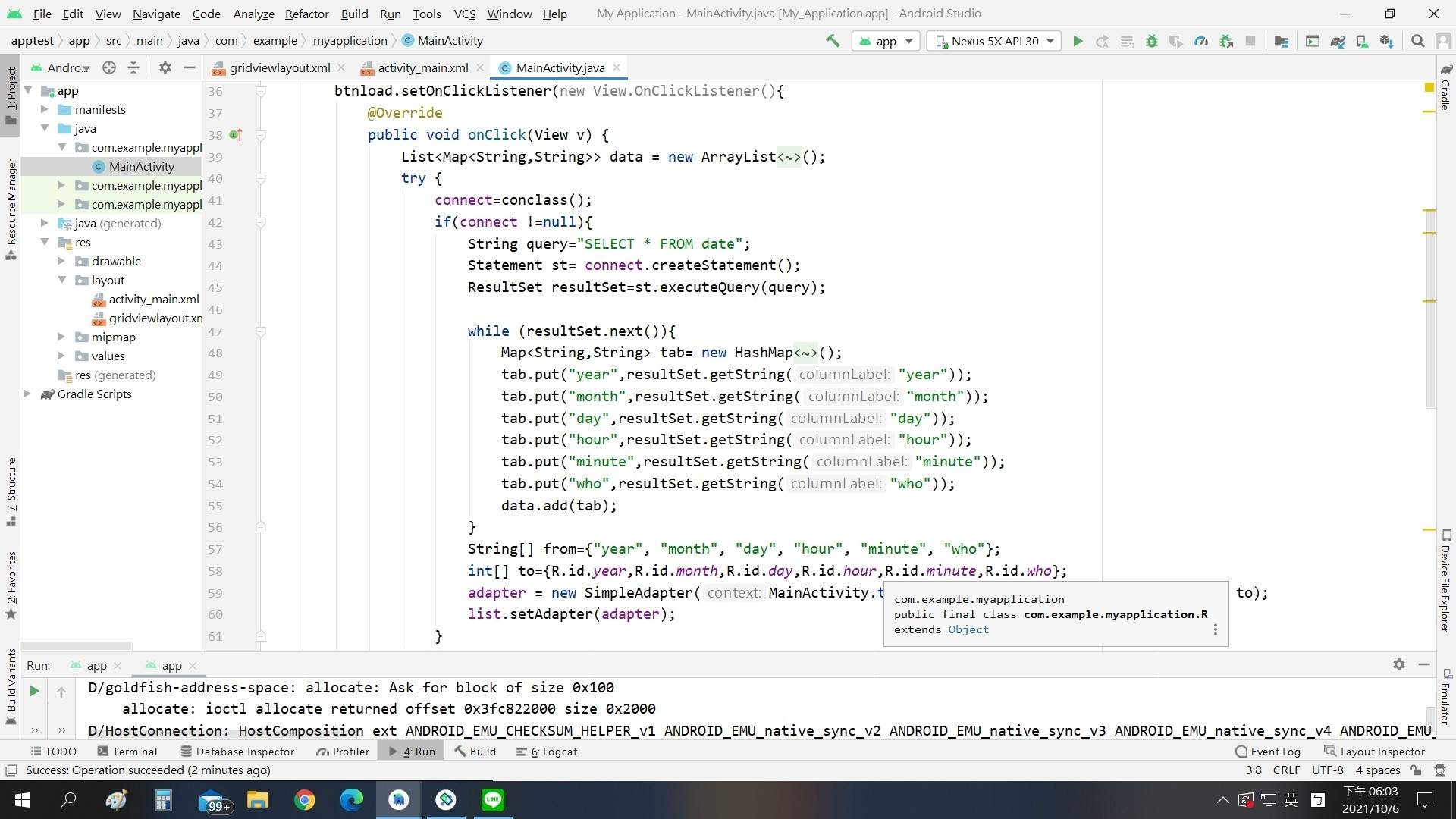Viewport: 1456px width, 819px height.
Task: Open the Profiler gauge icon in toolbar
Action: [x=1201, y=41]
